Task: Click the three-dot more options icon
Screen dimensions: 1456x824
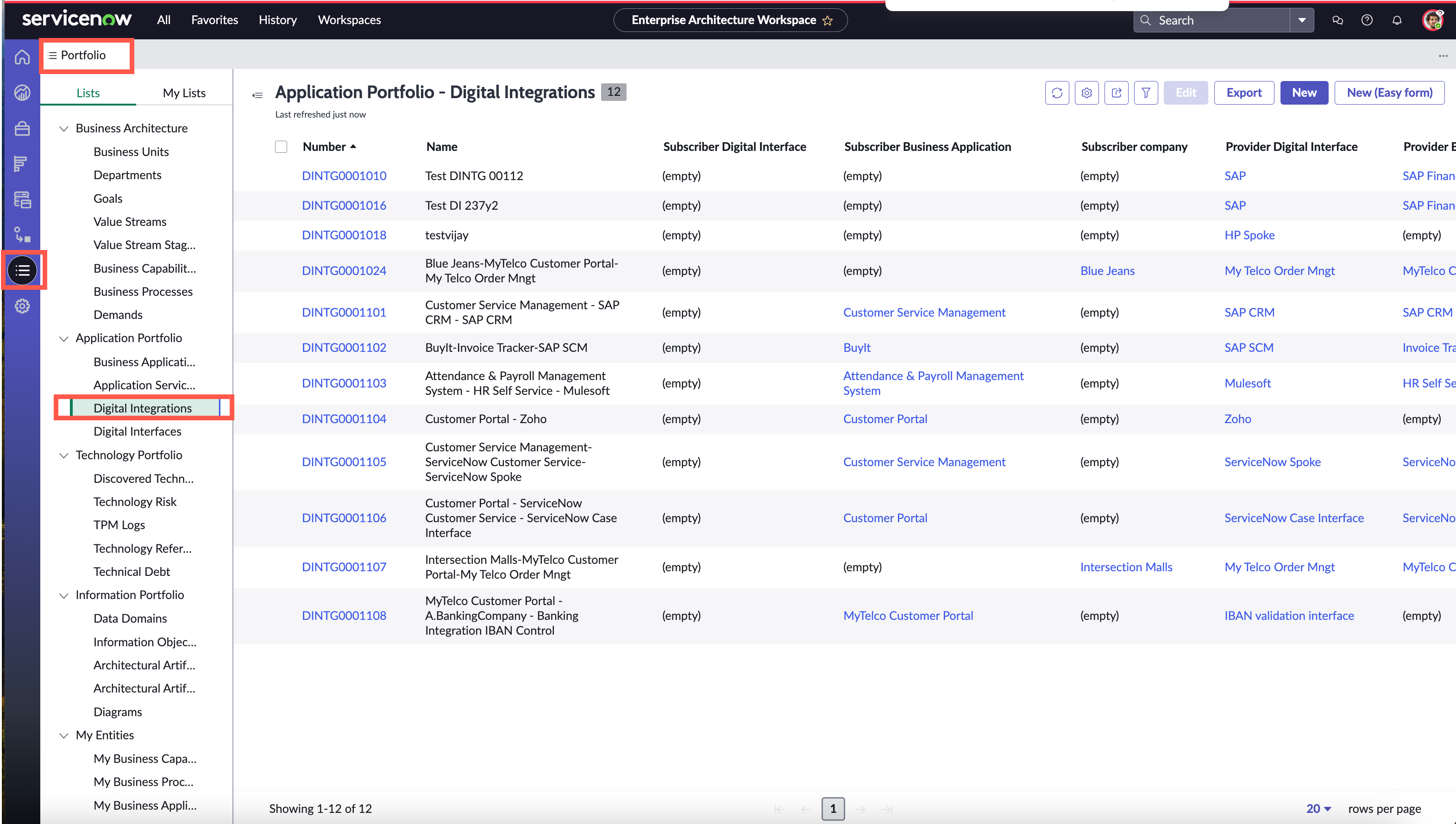Action: (1443, 56)
